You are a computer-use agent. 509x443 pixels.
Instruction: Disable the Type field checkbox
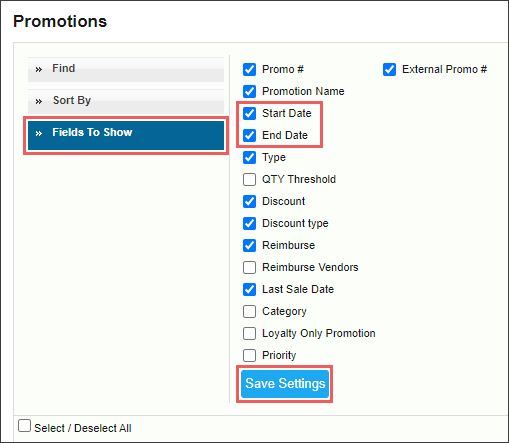pyautogui.click(x=249, y=158)
